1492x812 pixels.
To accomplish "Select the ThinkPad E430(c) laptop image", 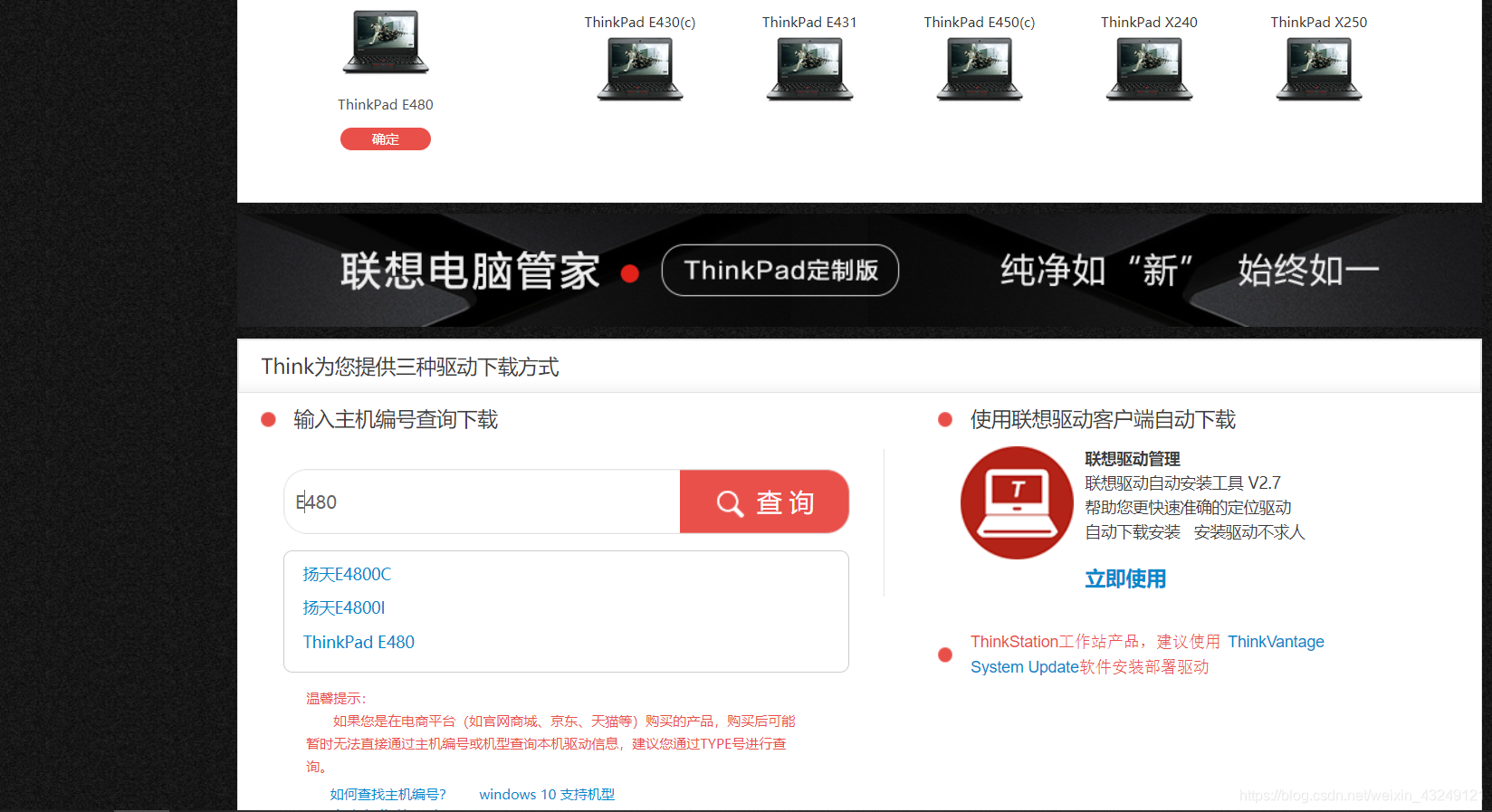I will coord(640,70).
